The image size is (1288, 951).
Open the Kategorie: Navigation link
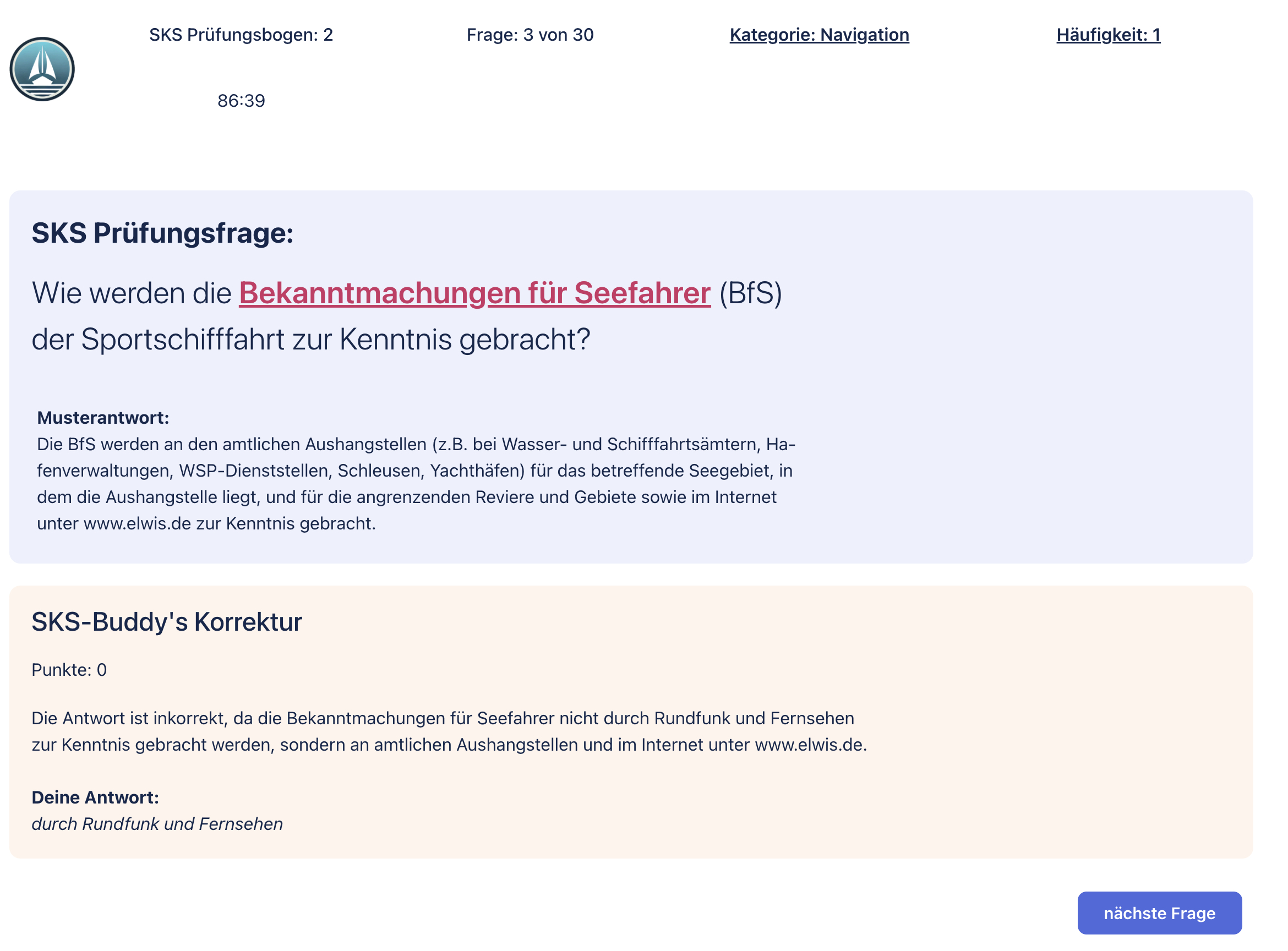[820, 35]
